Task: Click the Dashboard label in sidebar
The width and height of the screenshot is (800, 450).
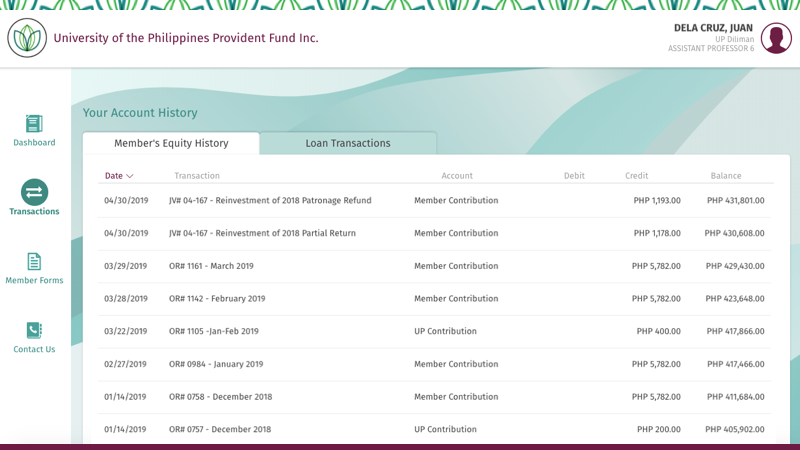Action: [x=34, y=142]
